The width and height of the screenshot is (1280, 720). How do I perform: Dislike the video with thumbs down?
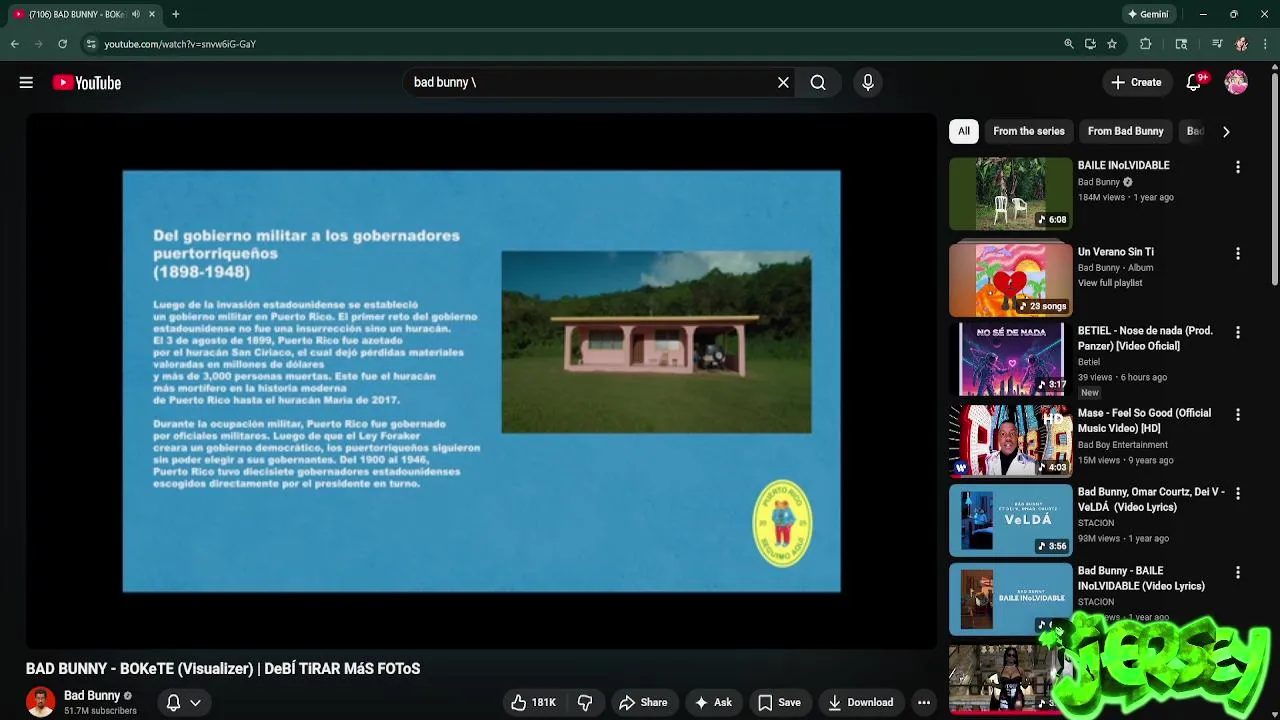pos(585,702)
